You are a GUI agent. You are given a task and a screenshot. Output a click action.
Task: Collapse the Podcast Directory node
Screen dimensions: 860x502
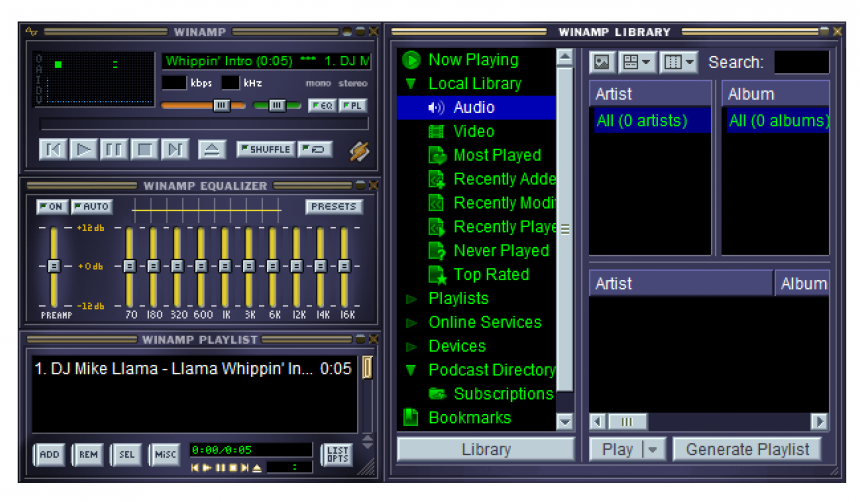(411, 370)
